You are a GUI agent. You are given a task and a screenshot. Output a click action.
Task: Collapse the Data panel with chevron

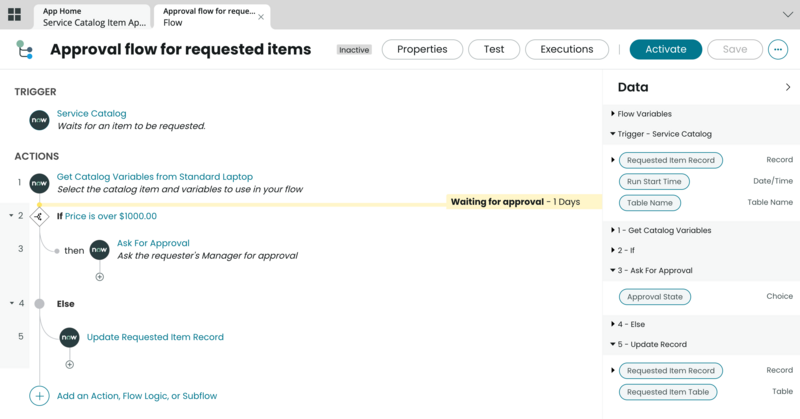(x=788, y=87)
